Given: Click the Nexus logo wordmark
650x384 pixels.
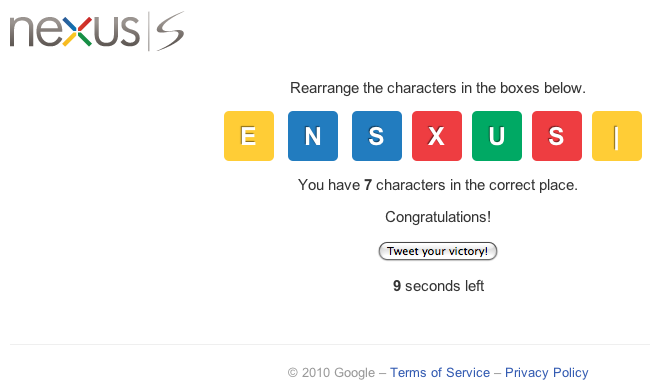Looking at the screenshot, I should (75, 31).
